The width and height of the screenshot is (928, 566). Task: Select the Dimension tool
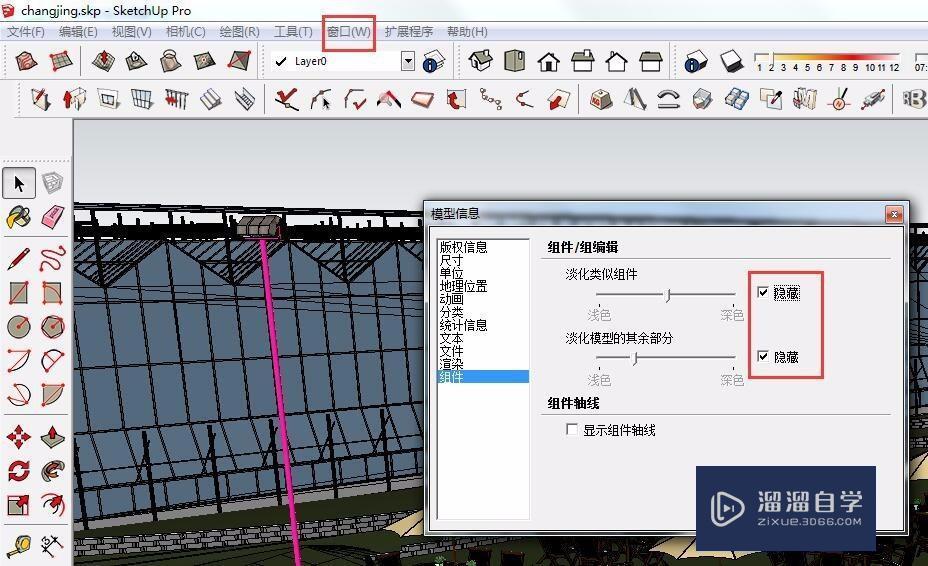point(53,545)
